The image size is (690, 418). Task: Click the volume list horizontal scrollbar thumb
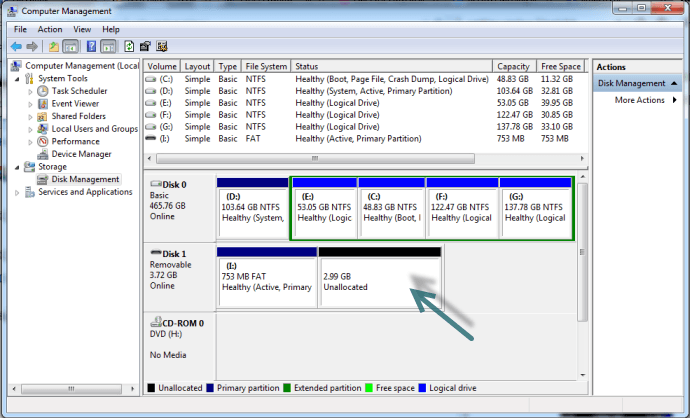(315, 158)
